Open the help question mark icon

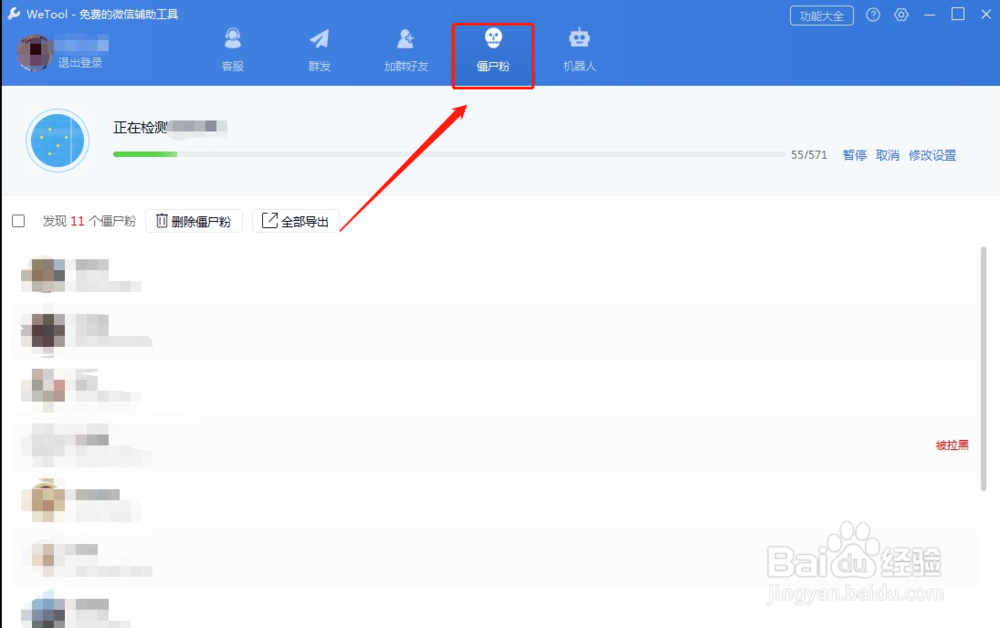873,14
